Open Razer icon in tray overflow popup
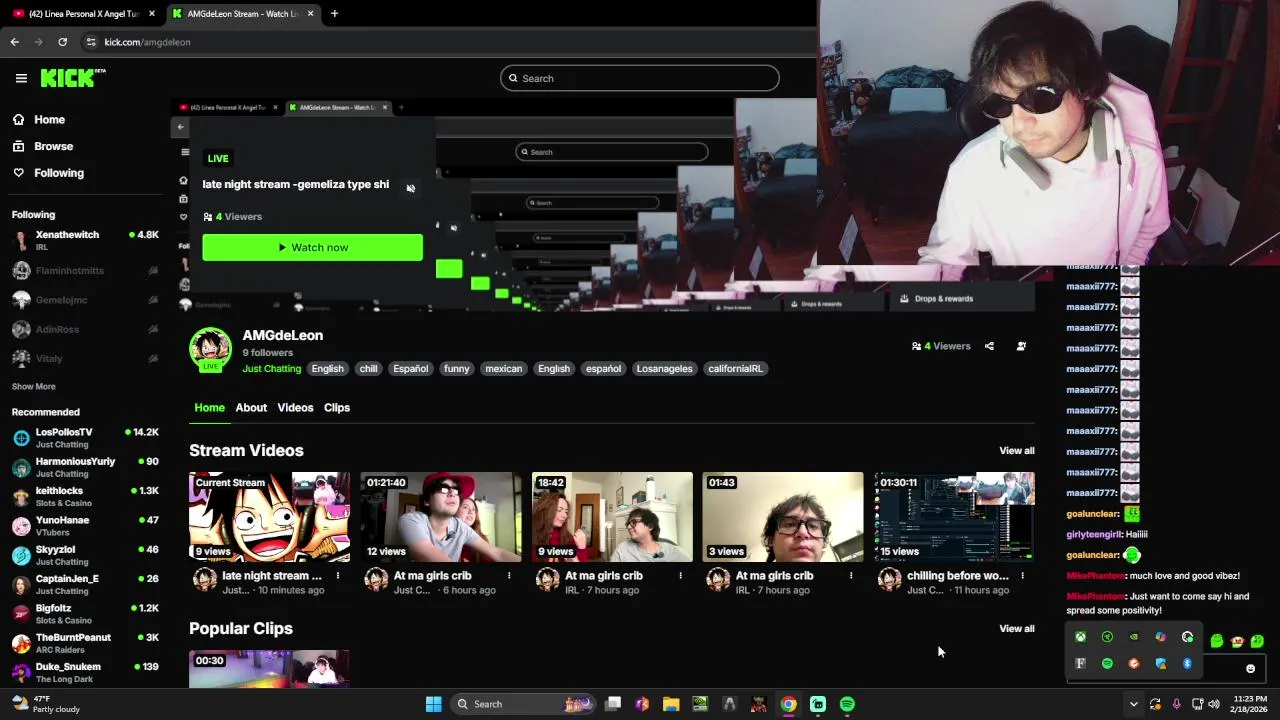1280x720 pixels. tap(1107, 637)
